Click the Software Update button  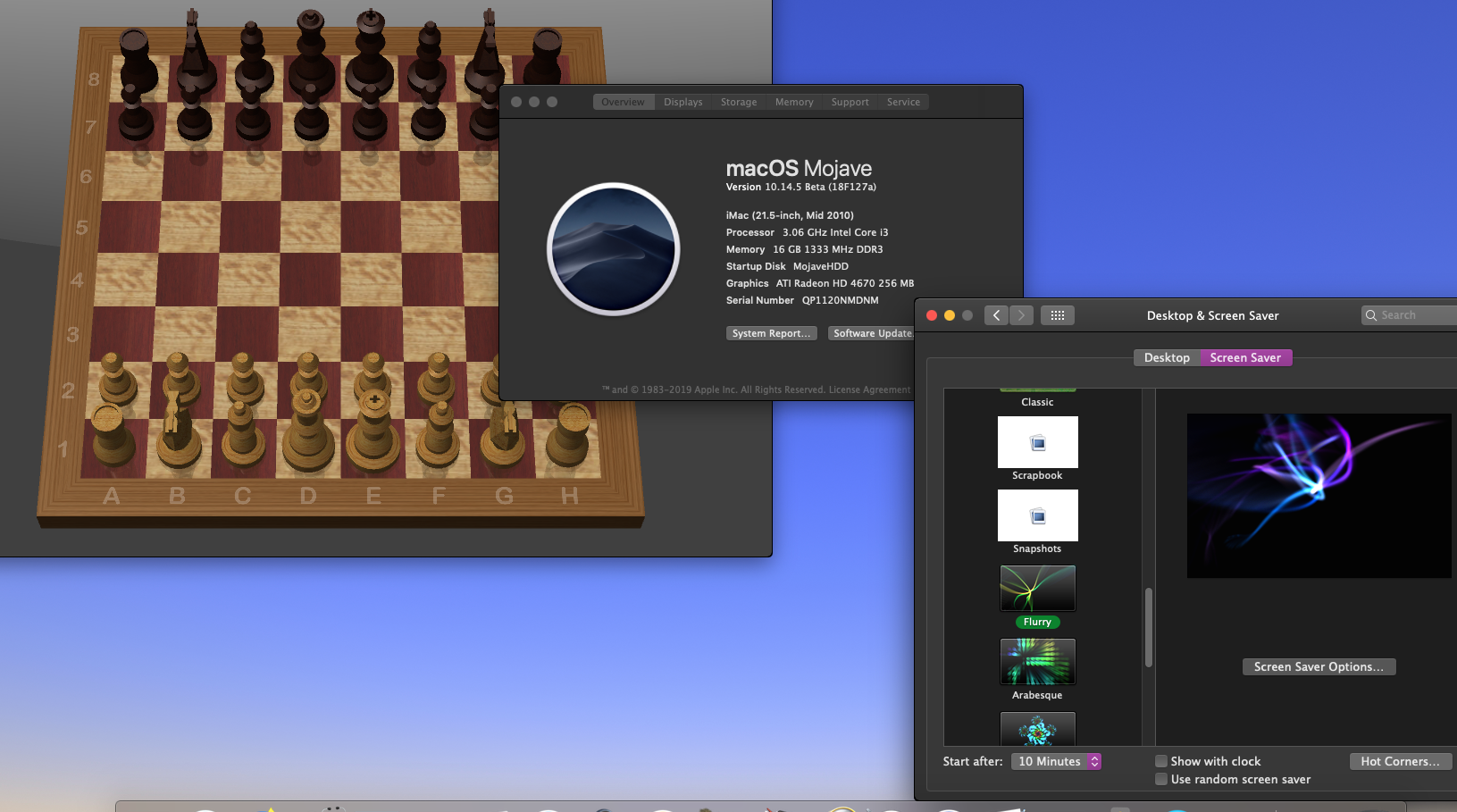(872, 333)
